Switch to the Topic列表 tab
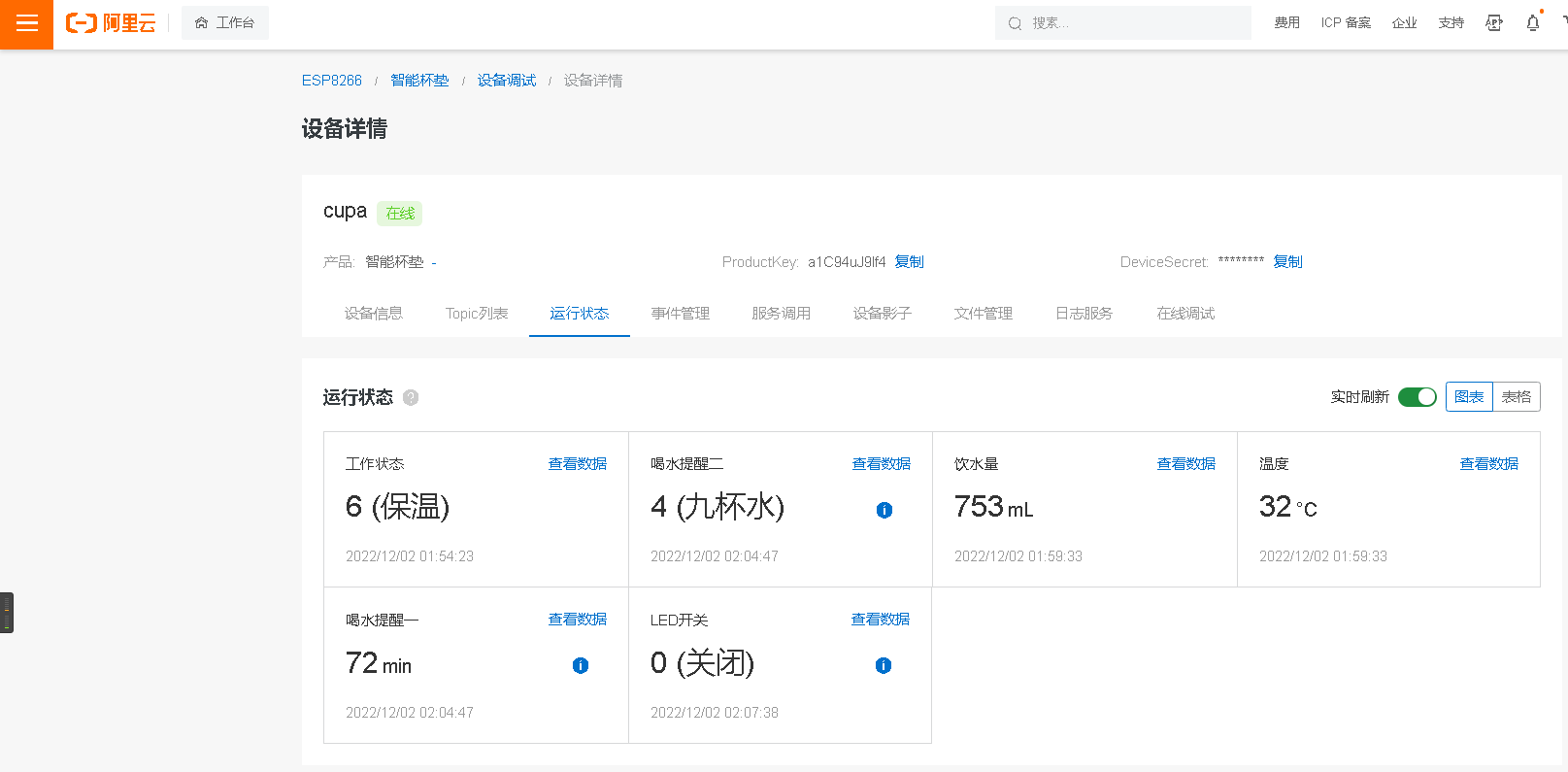The image size is (1568, 772). (477, 314)
